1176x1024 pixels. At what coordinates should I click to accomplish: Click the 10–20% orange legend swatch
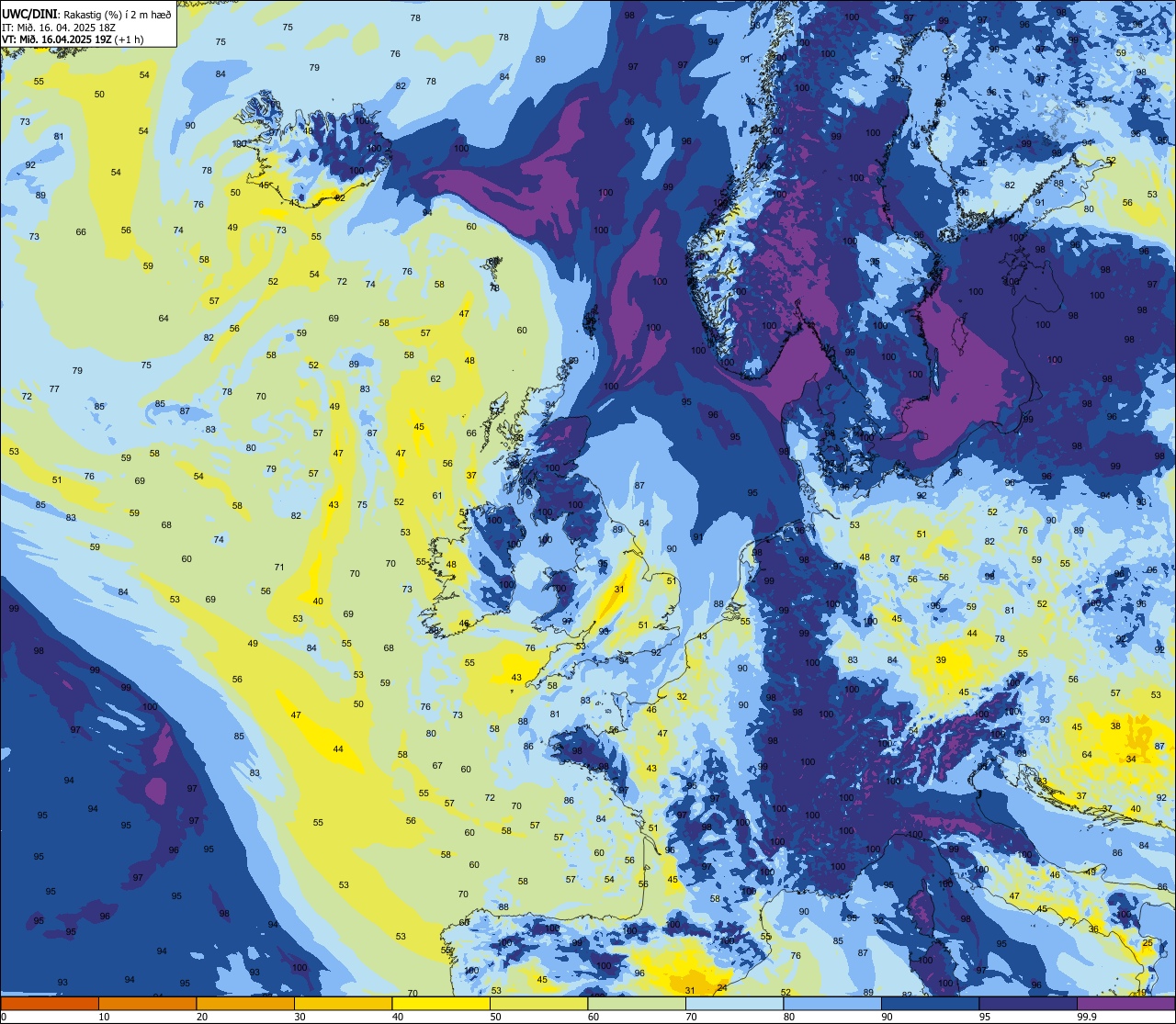147,1003
